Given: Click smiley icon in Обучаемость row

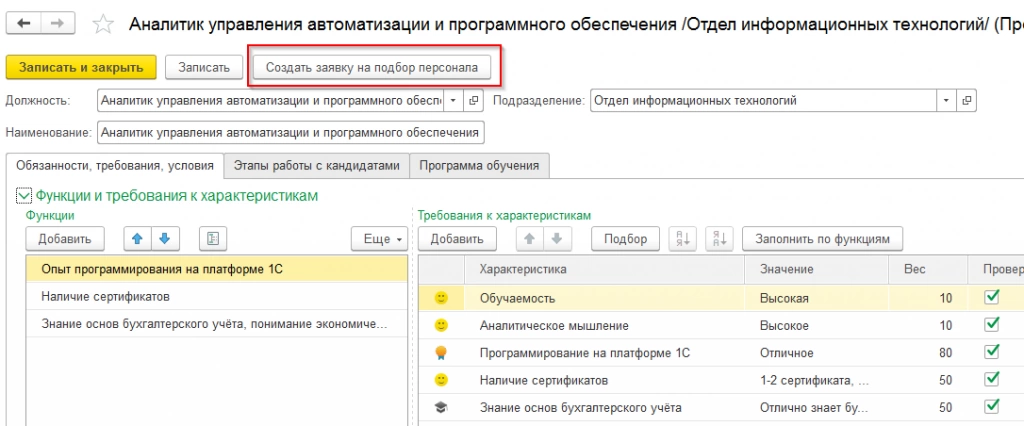Looking at the screenshot, I should tap(441, 298).
